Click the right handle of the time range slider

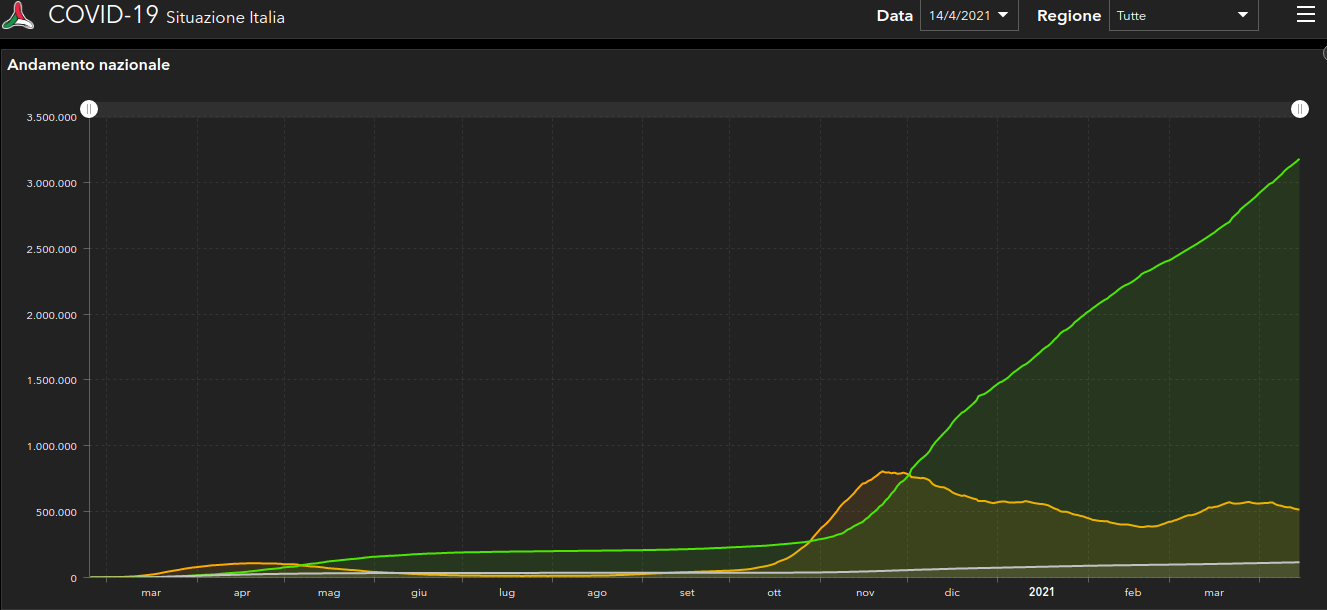[1299, 109]
